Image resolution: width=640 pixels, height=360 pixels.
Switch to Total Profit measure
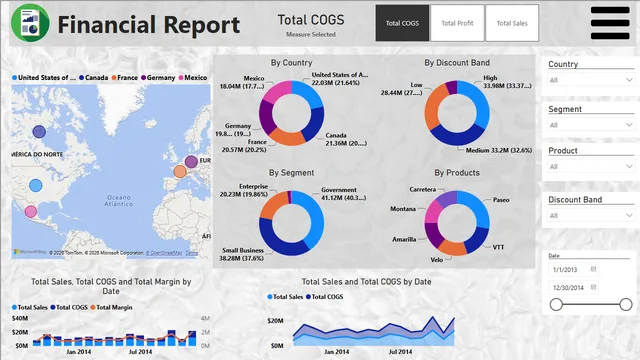(x=457, y=23)
